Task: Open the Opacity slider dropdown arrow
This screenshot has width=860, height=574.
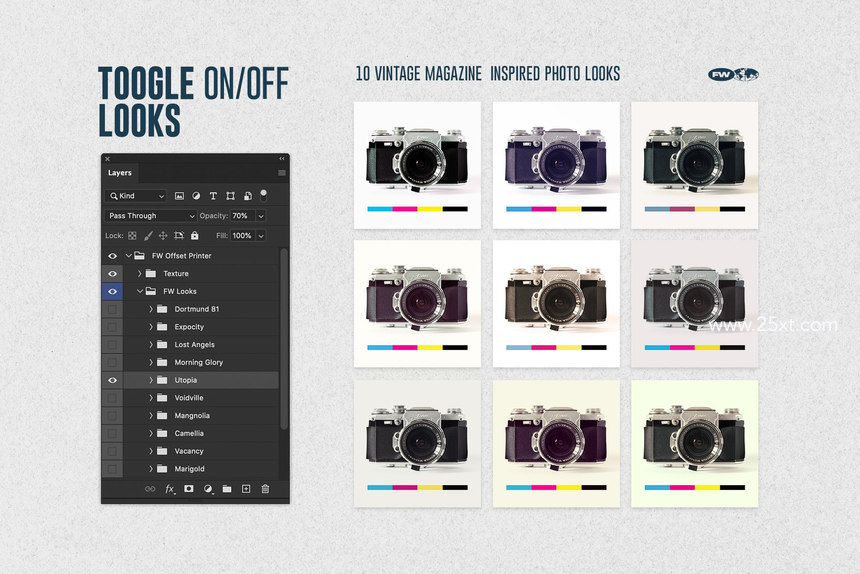Action: click(x=261, y=216)
